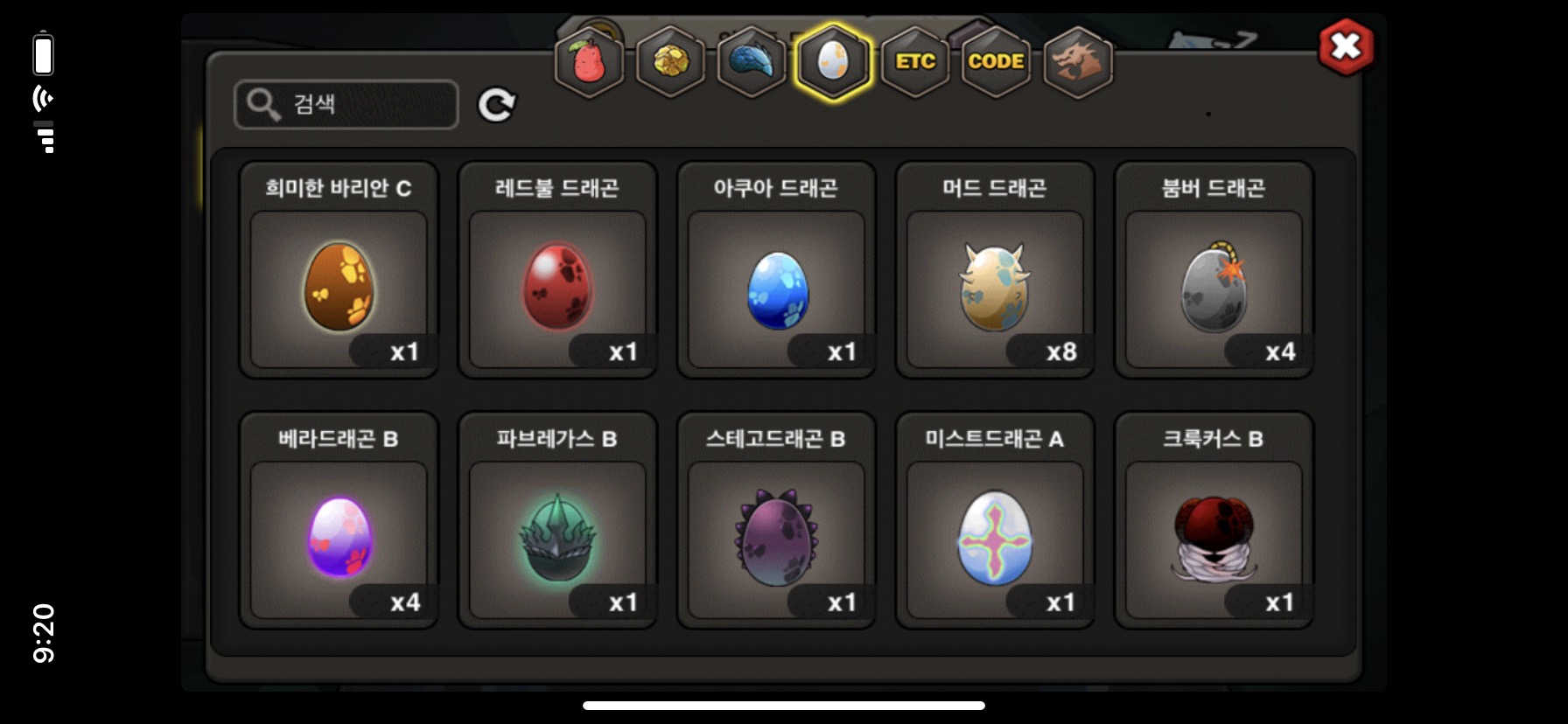
Task: Select the blue dragon material tab
Action: pos(752,62)
